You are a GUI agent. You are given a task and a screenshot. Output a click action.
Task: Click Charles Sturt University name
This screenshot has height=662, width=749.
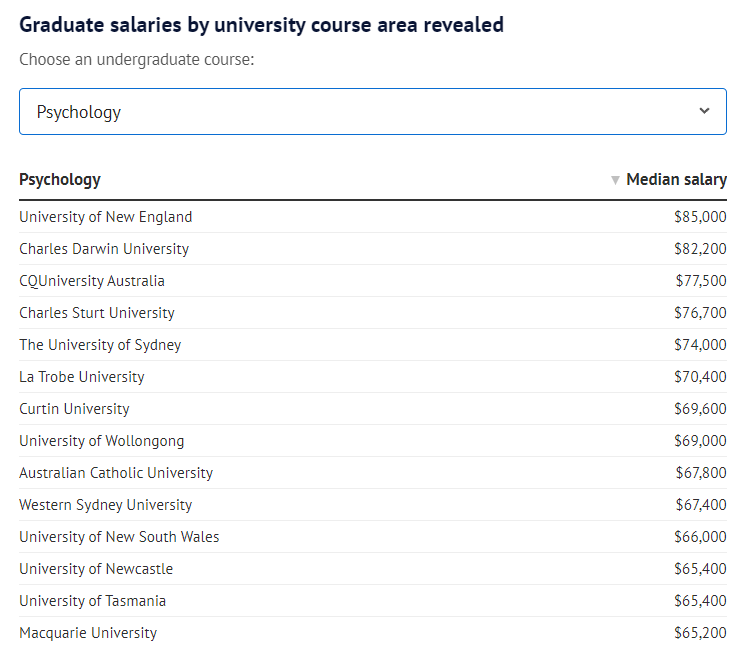[x=97, y=313]
